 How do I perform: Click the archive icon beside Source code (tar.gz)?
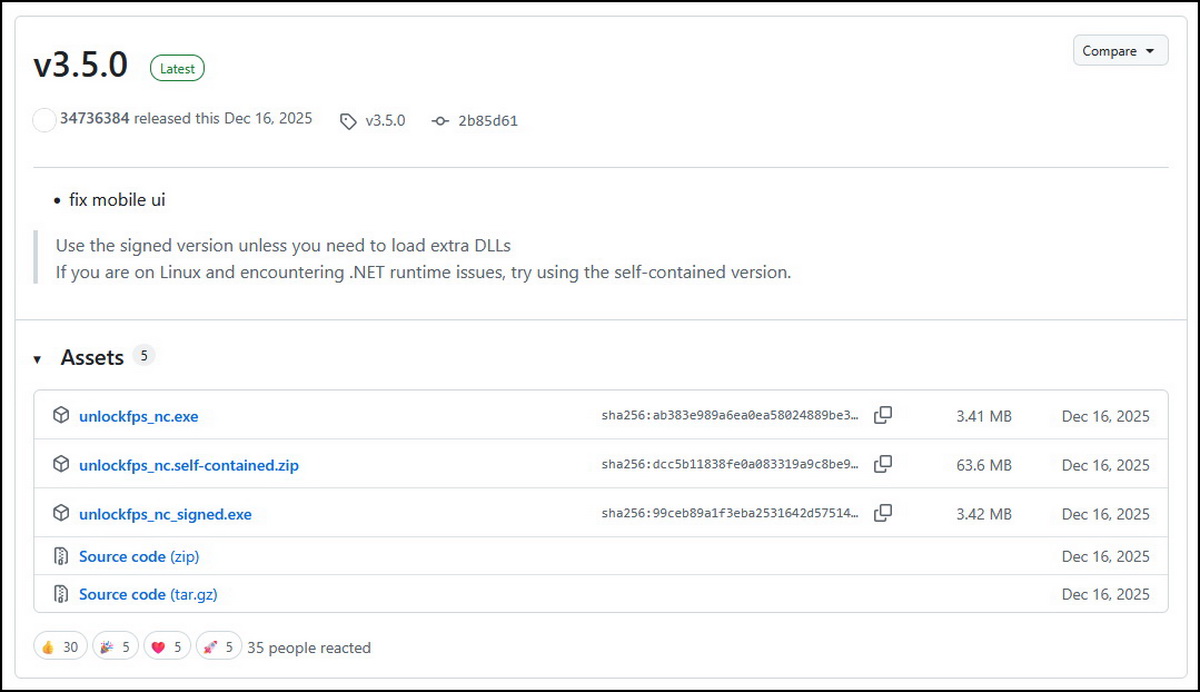[61, 594]
